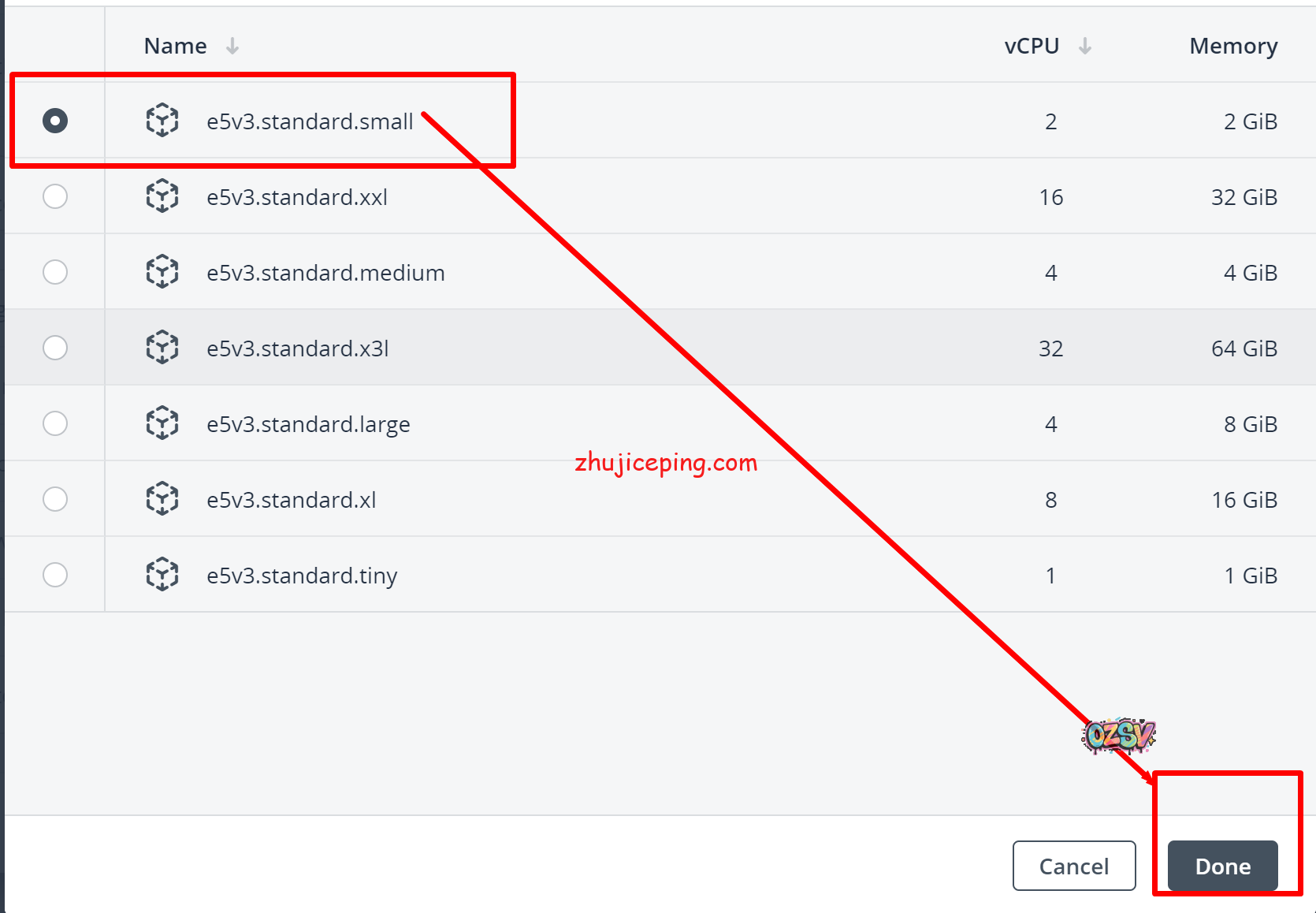The image size is (1316, 913).
Task: Click the cube icon beside e5v3.standard.tiny
Action: (162, 575)
